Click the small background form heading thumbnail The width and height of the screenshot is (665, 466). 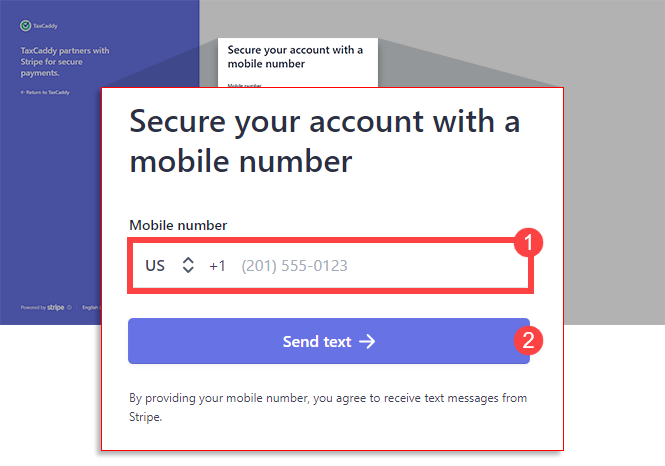pos(295,56)
